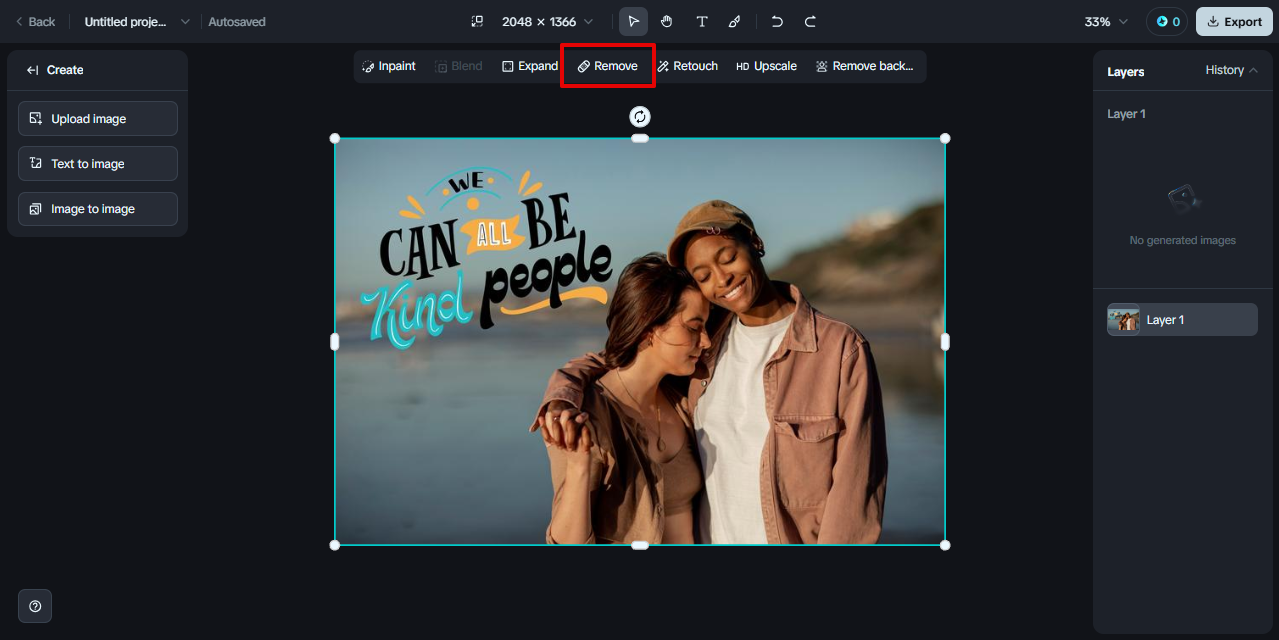Screen dimensions: 1279x640
Task: Go back using the Back button
Action: point(35,21)
